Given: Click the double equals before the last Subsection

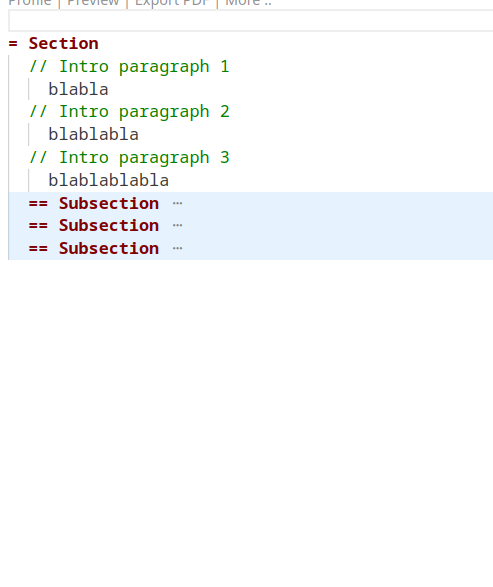Looking at the screenshot, I should [x=38, y=249].
